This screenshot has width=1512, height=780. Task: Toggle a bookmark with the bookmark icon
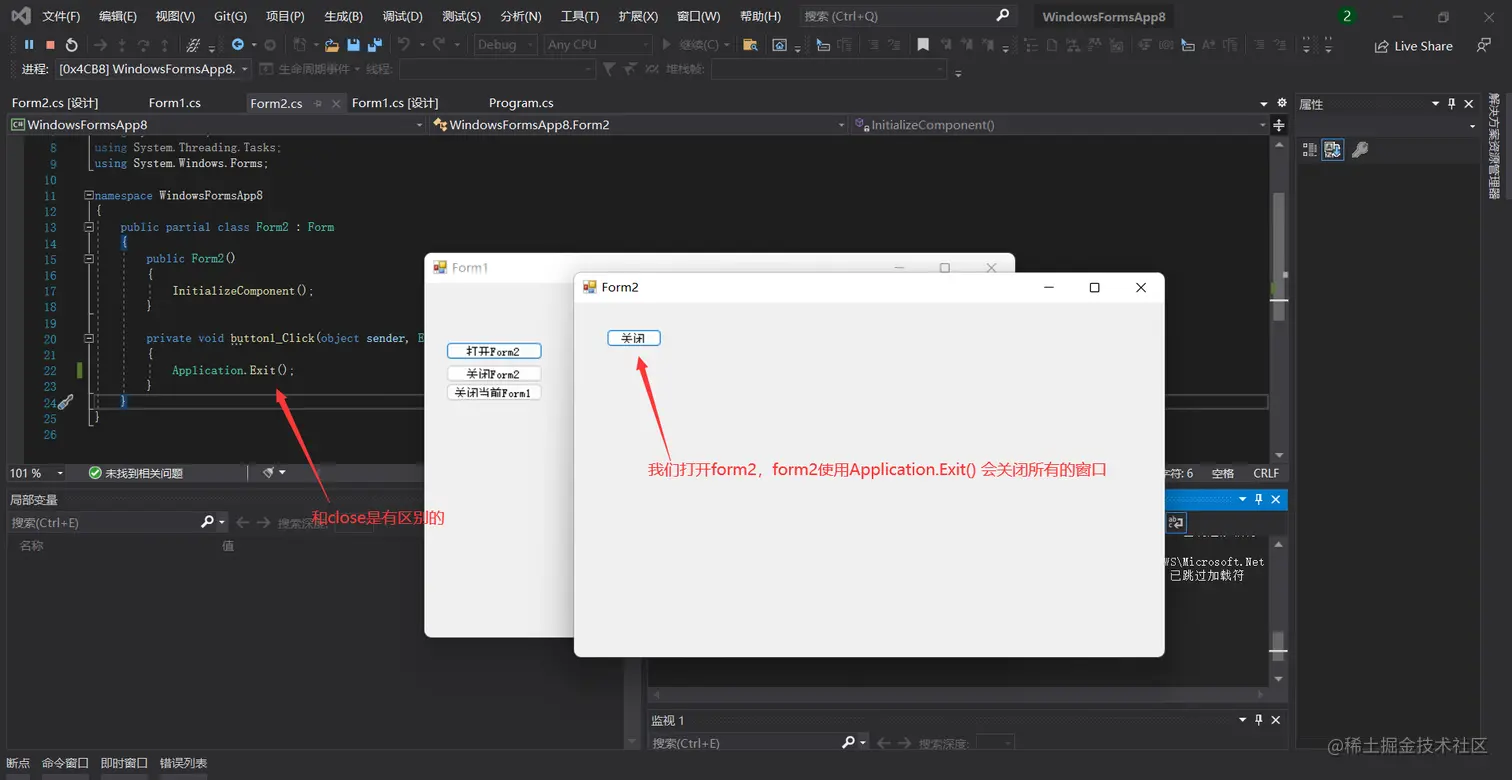point(923,45)
